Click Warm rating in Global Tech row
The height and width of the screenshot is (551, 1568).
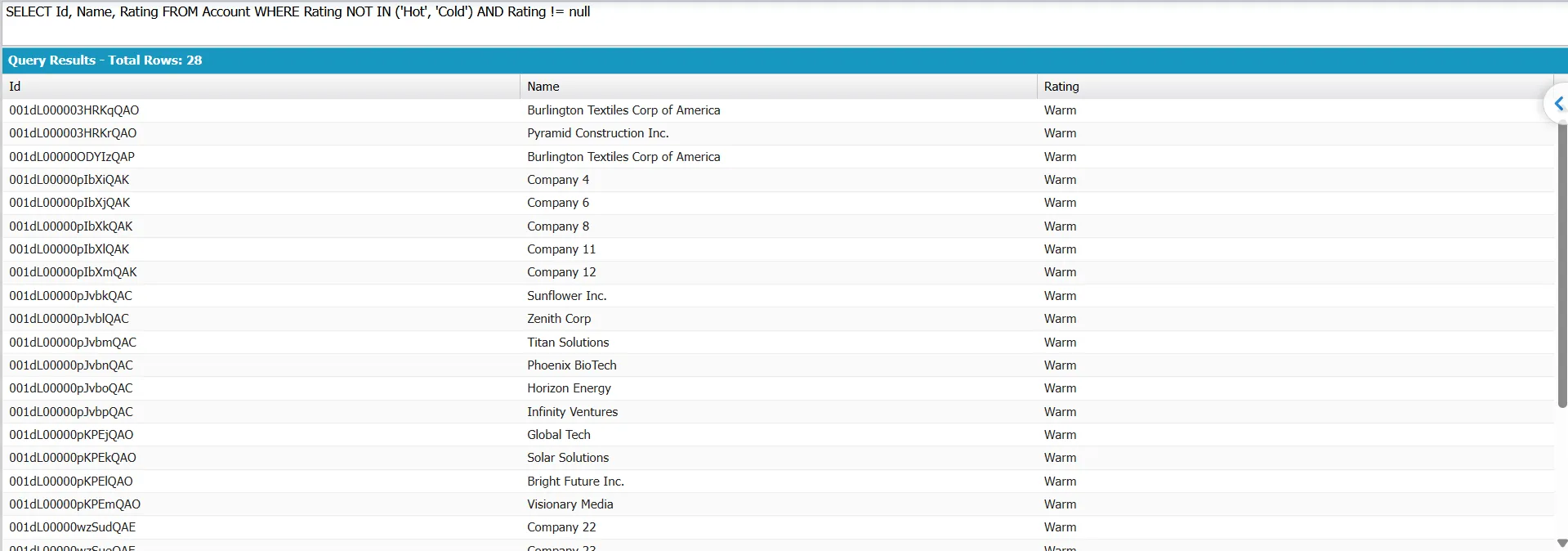(x=1060, y=435)
